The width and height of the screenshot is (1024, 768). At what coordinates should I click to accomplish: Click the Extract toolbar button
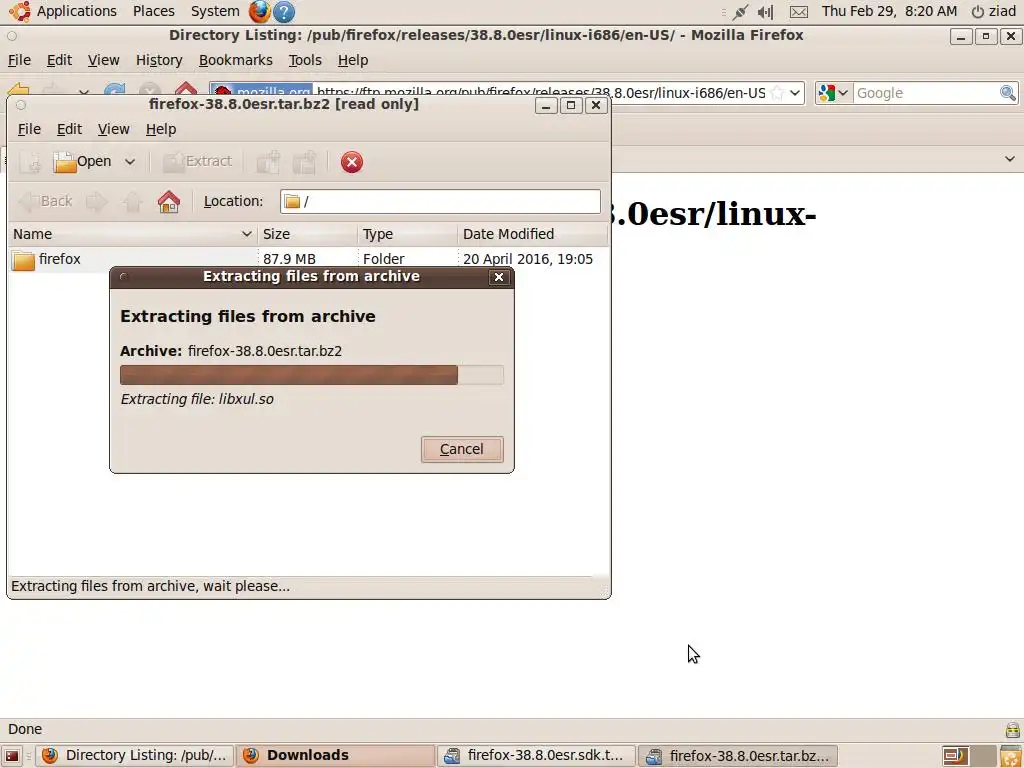click(197, 162)
